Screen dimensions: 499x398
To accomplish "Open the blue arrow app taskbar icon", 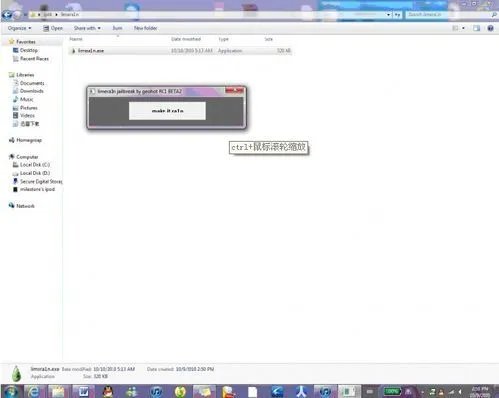I will pos(277,391).
